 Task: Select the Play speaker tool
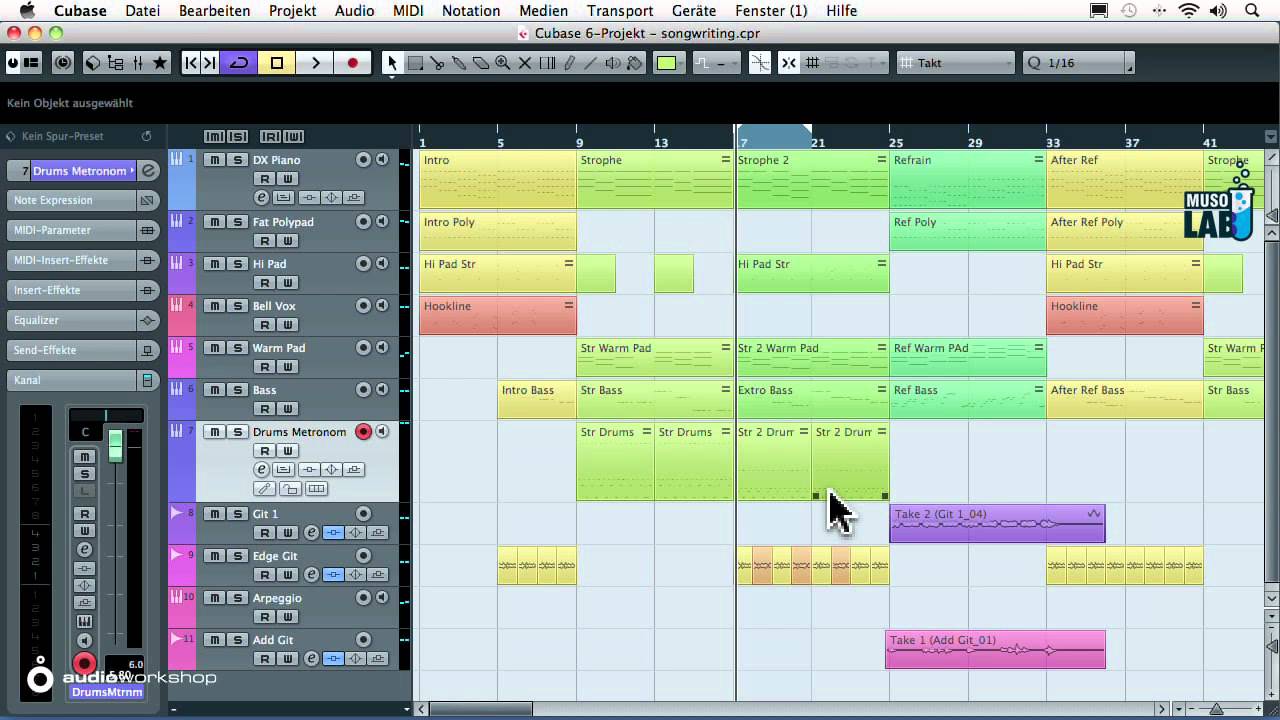pyautogui.click(x=613, y=63)
